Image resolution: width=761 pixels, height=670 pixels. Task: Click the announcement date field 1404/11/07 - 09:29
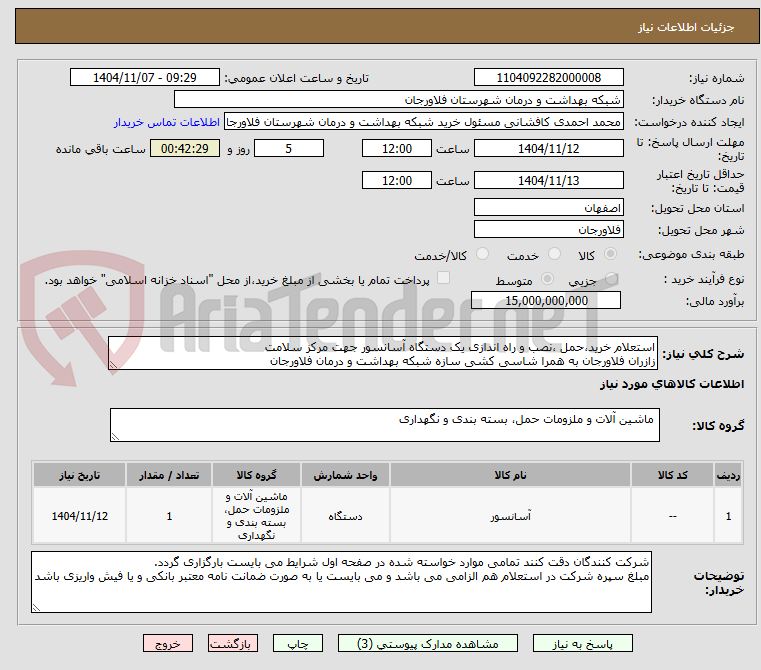tap(145, 77)
